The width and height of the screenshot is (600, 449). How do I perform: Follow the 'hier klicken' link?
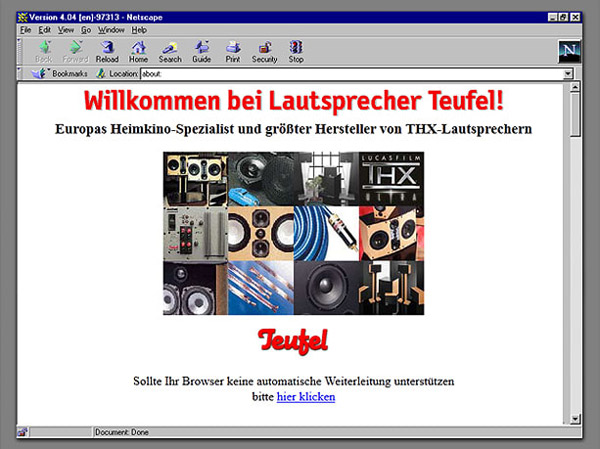(x=306, y=397)
